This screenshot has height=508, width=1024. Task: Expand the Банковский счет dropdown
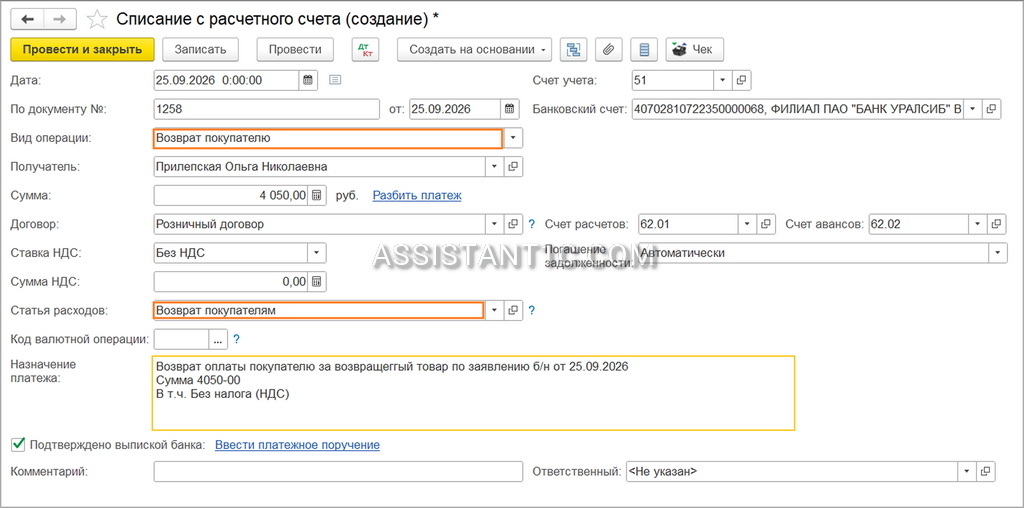pos(973,109)
